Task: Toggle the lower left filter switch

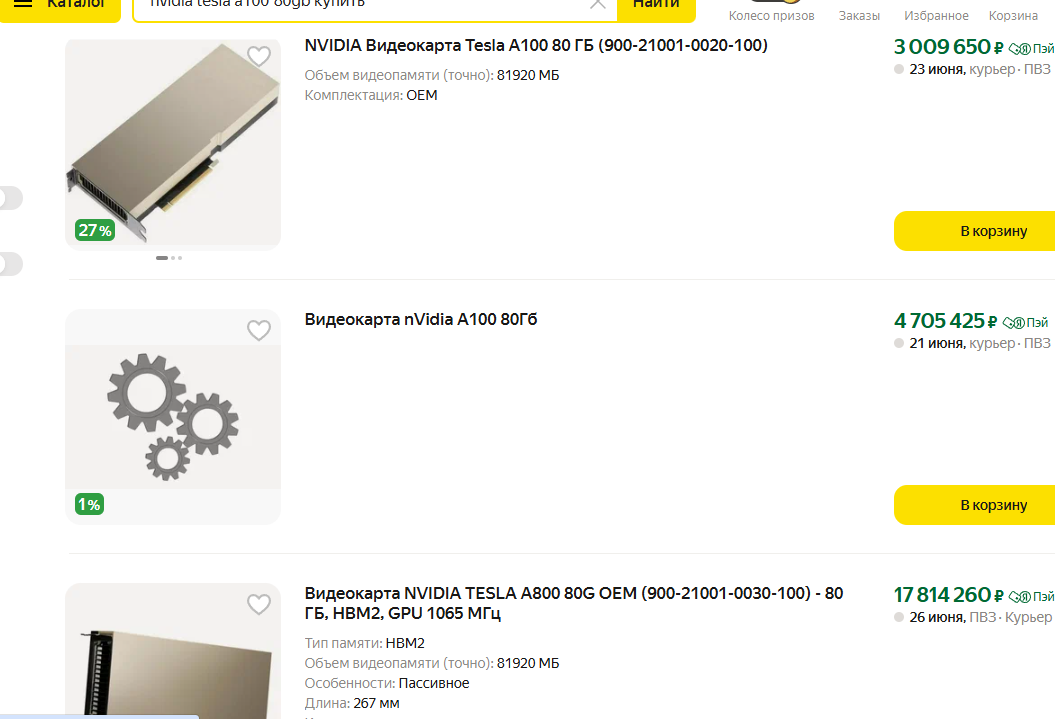Action: point(10,264)
